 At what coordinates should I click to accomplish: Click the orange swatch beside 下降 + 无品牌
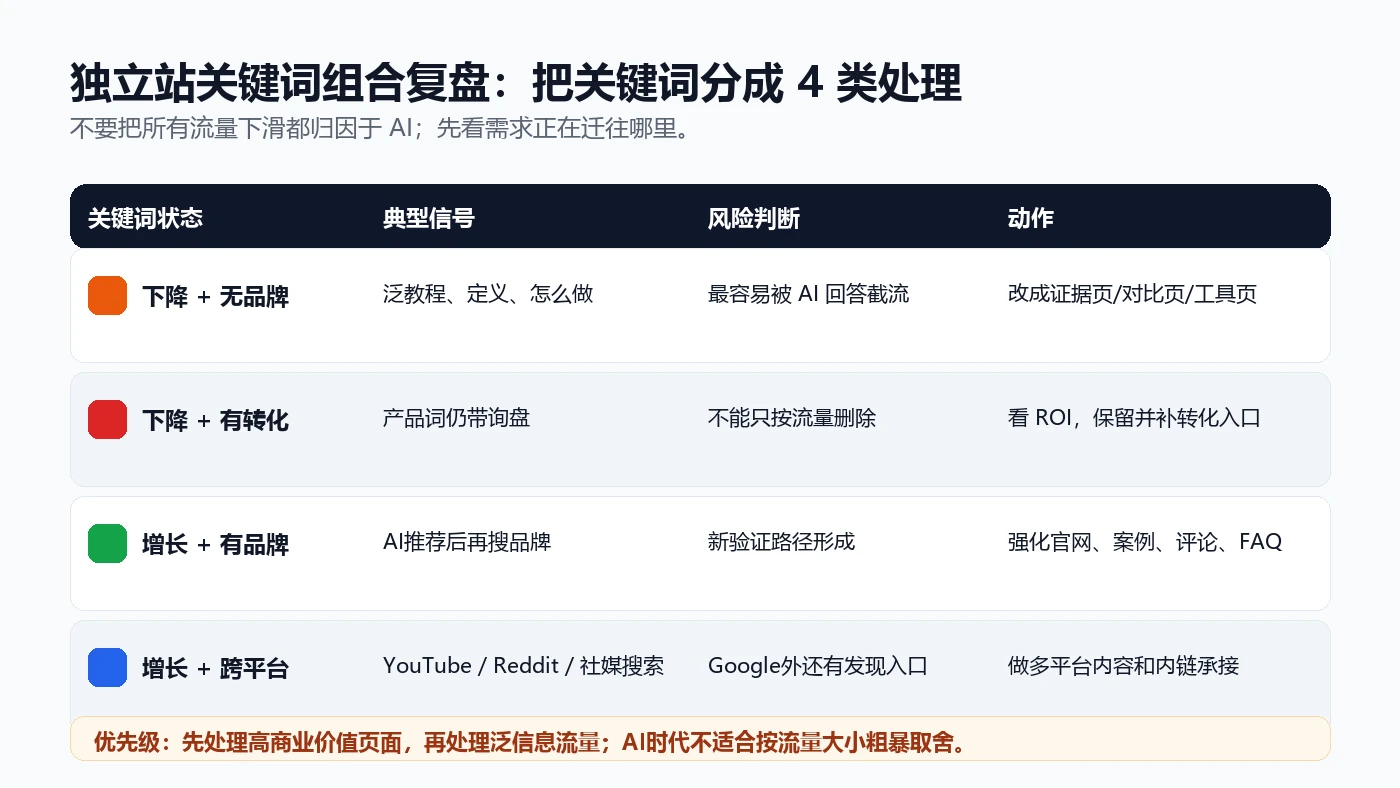pyautogui.click(x=107, y=296)
